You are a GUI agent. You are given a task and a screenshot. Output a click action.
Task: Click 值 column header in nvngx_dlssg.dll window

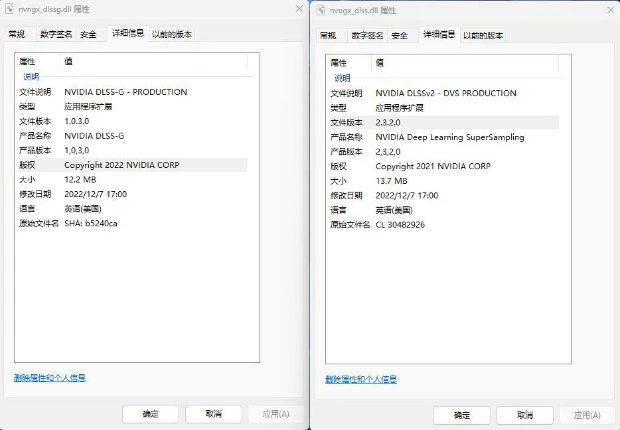pyautogui.click(x=68, y=61)
